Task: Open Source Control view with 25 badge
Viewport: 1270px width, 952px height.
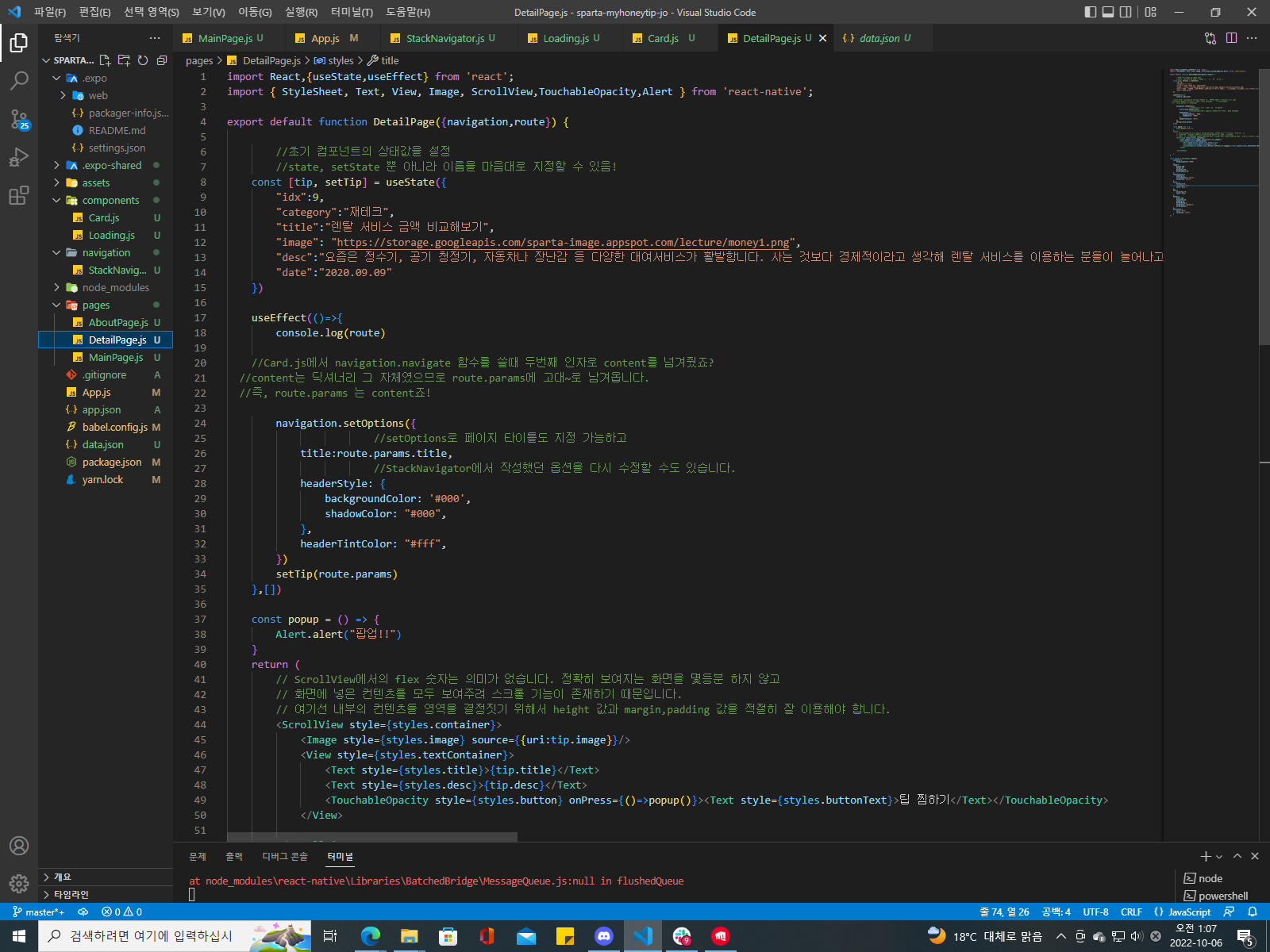Action: (19, 119)
